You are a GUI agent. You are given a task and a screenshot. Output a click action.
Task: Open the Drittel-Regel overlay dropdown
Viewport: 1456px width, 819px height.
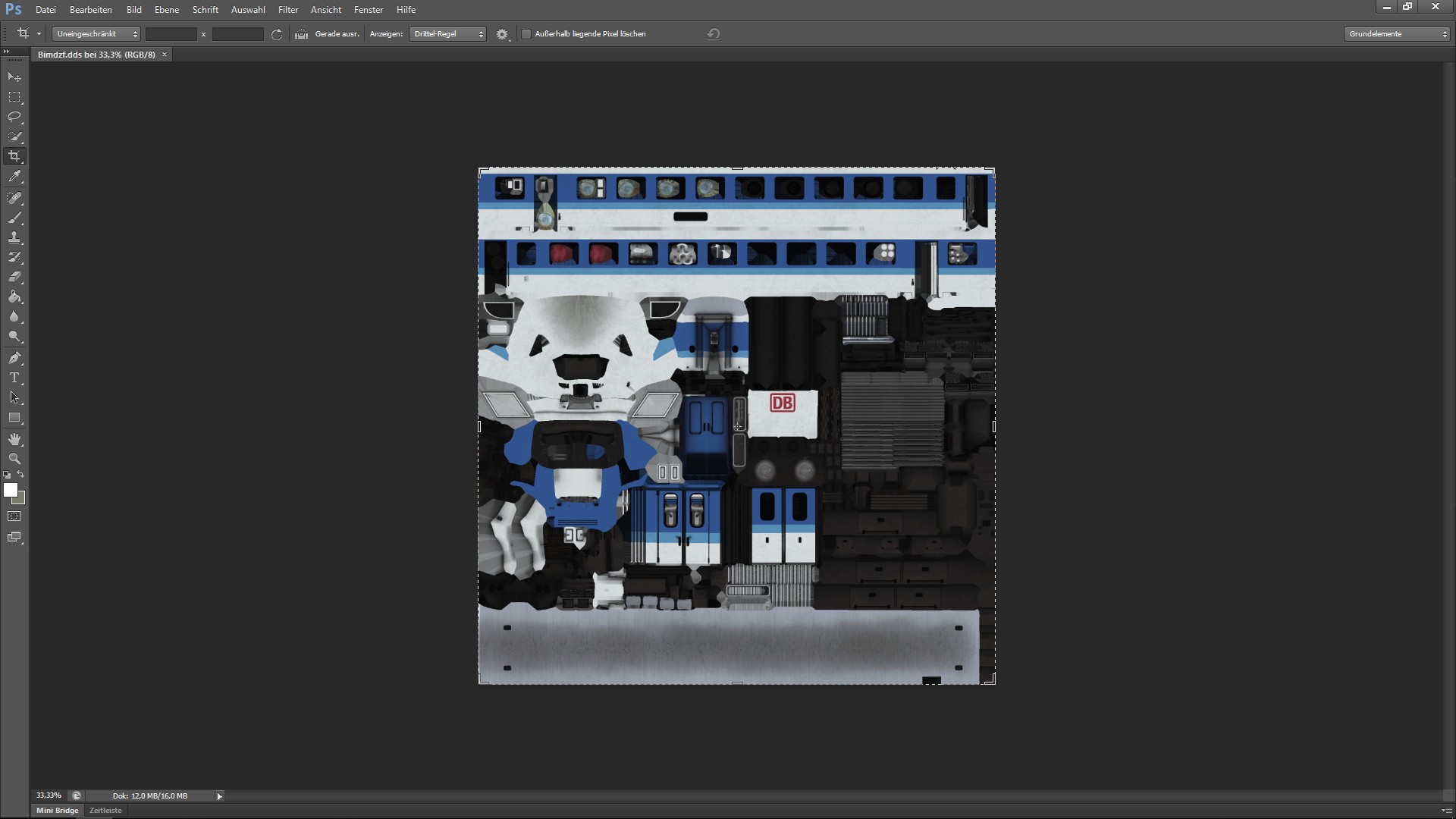447,34
